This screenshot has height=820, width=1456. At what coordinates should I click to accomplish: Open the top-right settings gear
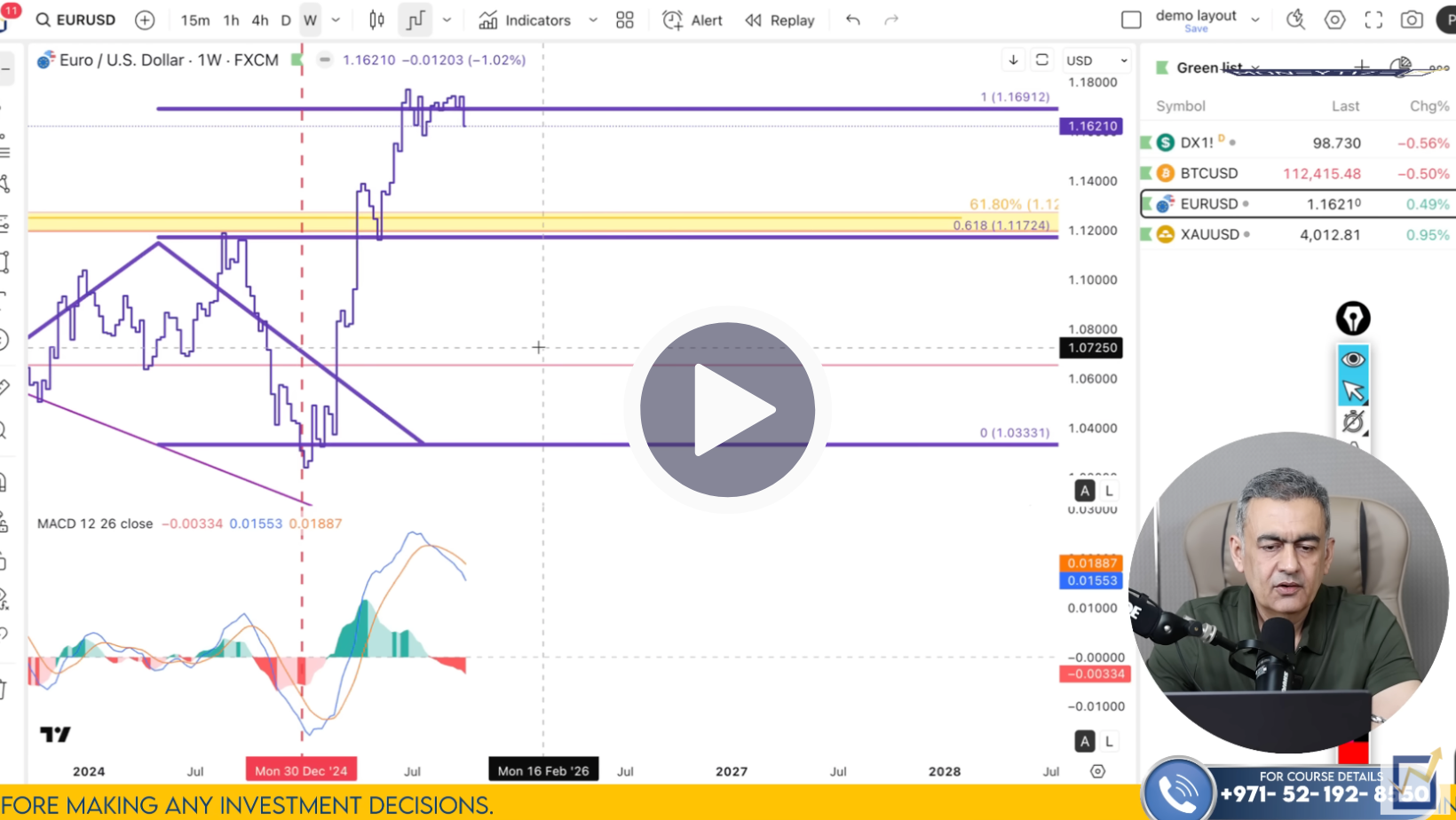(1334, 20)
